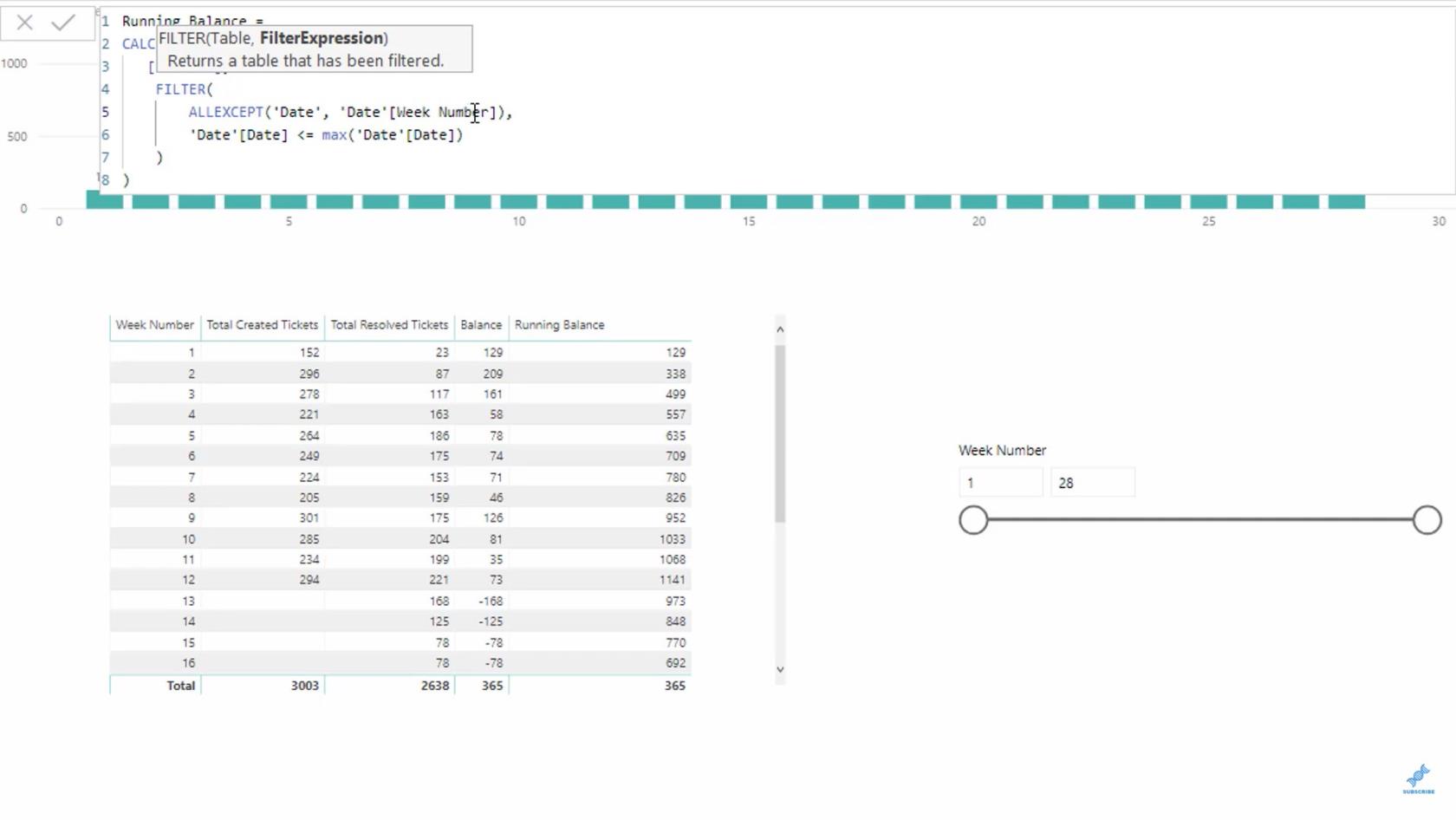The height and width of the screenshot is (820, 1456).
Task: Click the Running Balance measure name line
Action: point(192,21)
